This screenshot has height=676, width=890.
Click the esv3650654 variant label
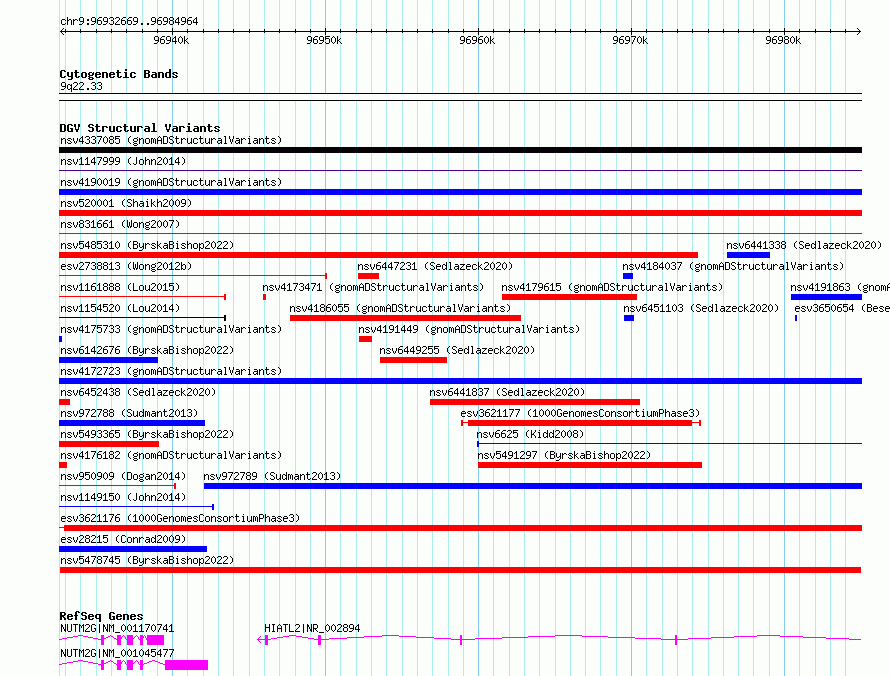pyautogui.click(x=842, y=308)
